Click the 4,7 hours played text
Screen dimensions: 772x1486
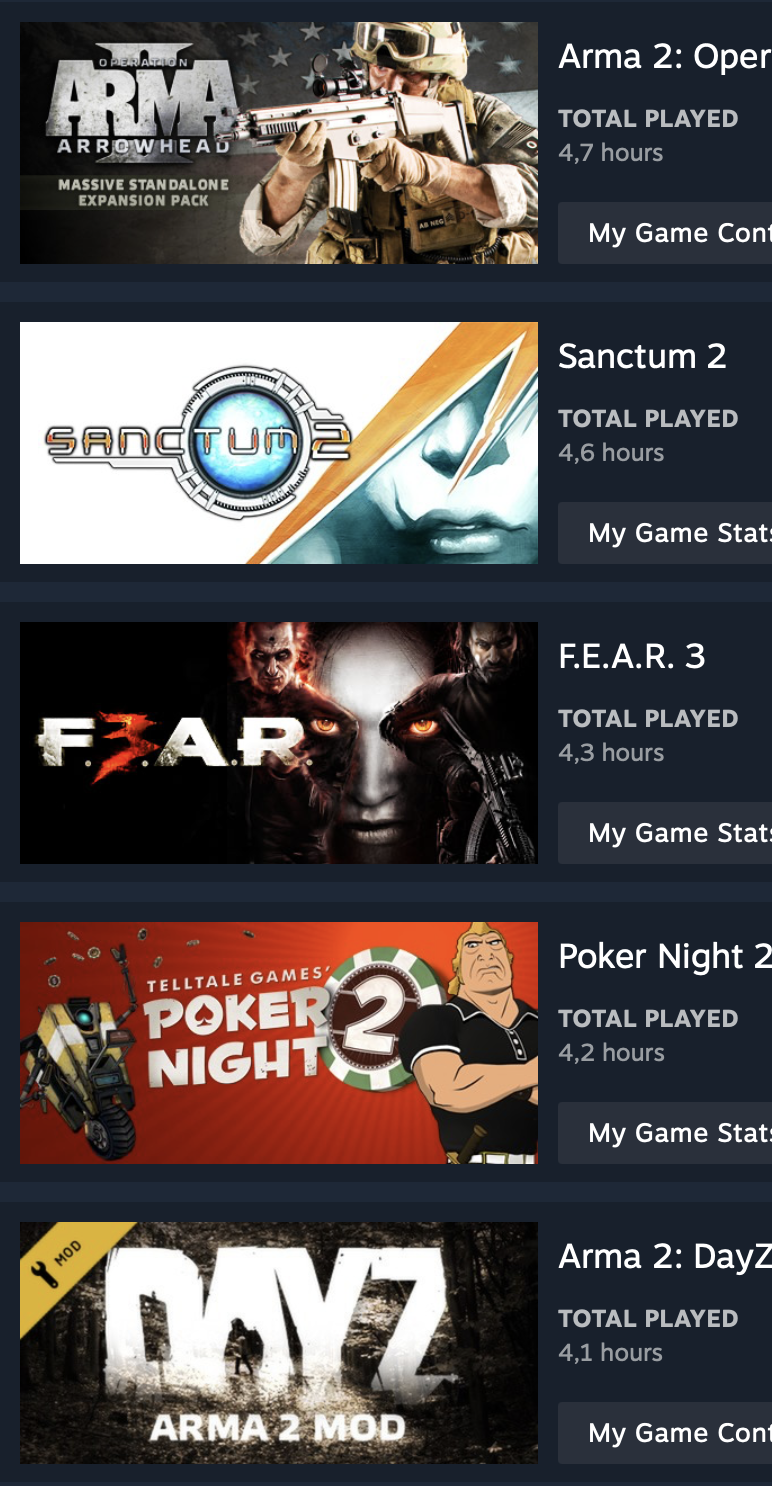pos(611,153)
